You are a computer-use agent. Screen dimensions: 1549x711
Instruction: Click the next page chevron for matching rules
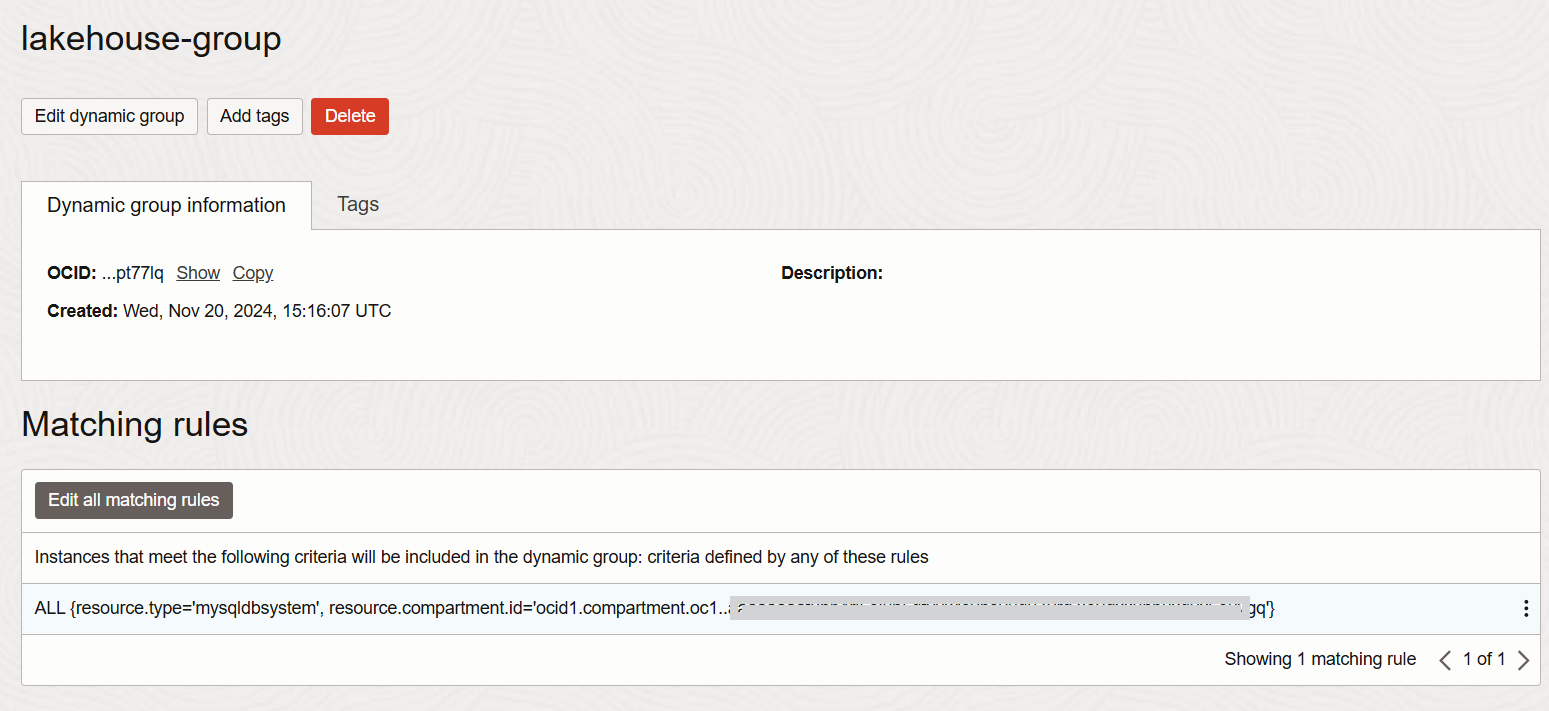tap(1524, 659)
